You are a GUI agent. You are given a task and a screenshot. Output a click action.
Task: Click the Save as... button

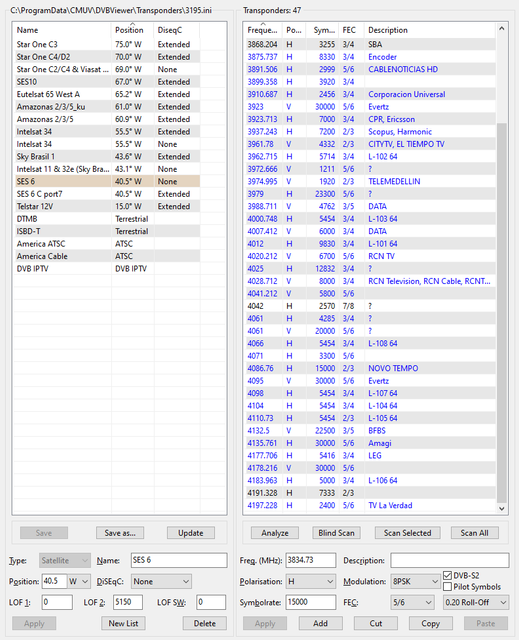coord(120,533)
